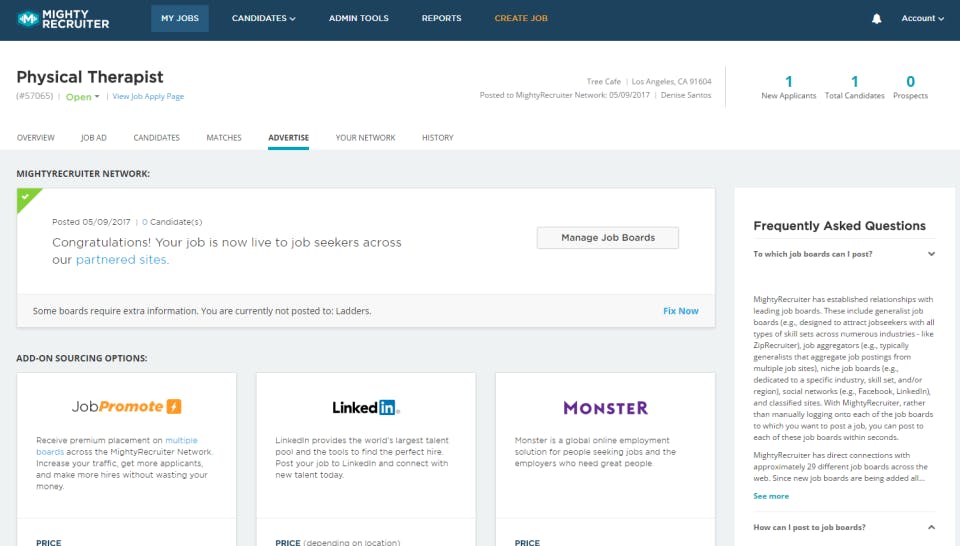Switch to the Candidates tab
This screenshot has height=546, width=960.
[x=157, y=138]
